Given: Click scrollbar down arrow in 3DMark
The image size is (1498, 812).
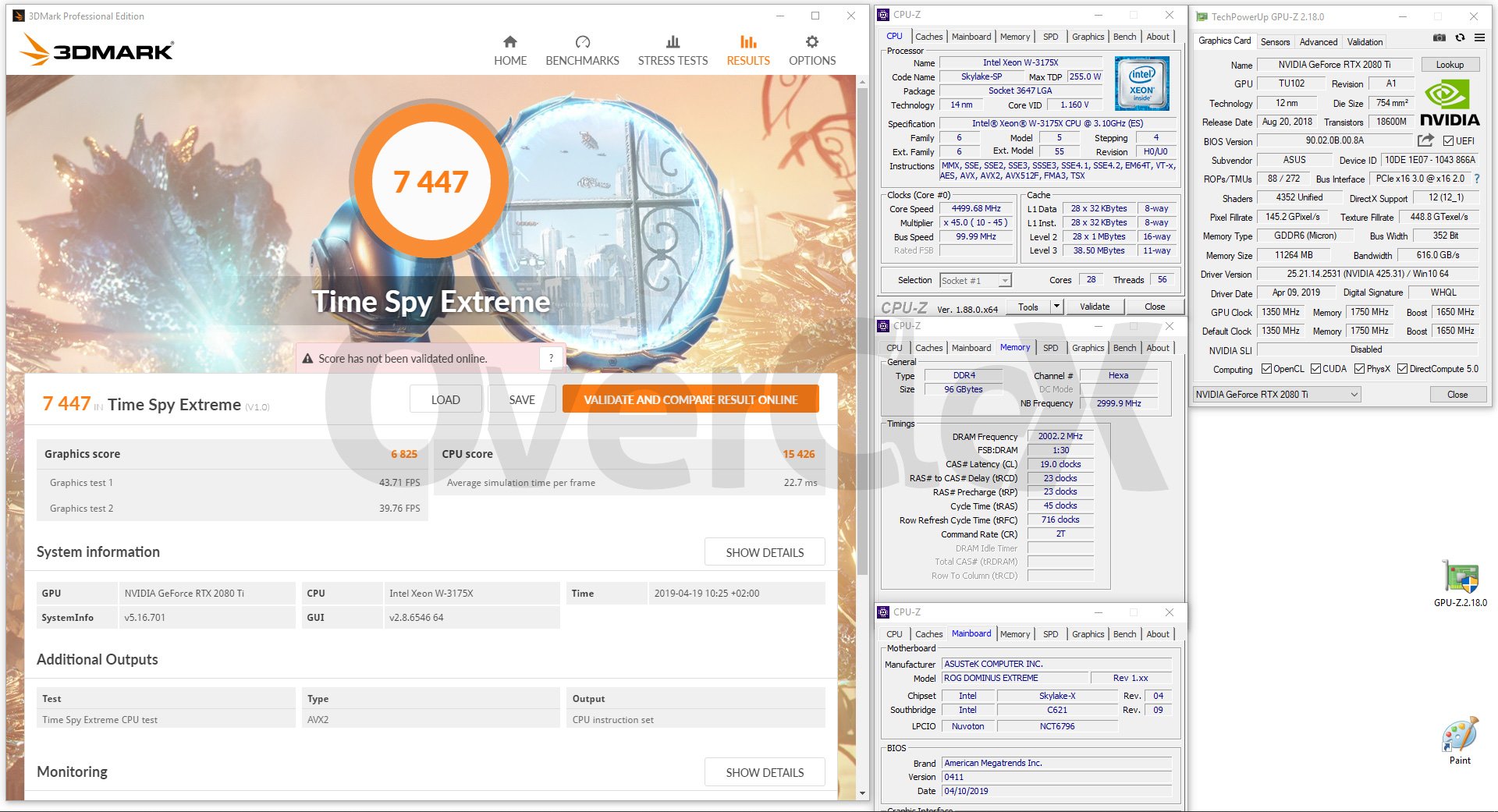Looking at the screenshot, I should point(862,793).
